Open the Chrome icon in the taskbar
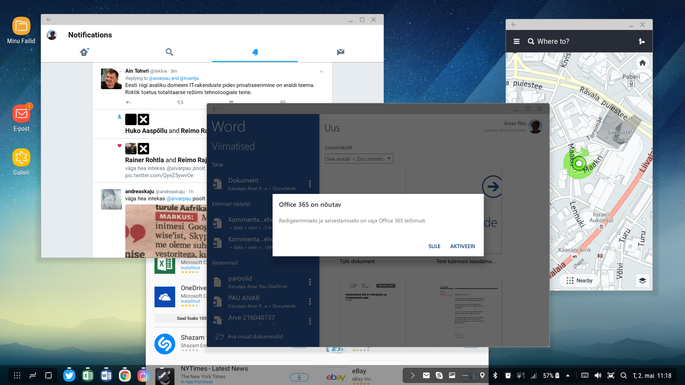 coord(125,375)
